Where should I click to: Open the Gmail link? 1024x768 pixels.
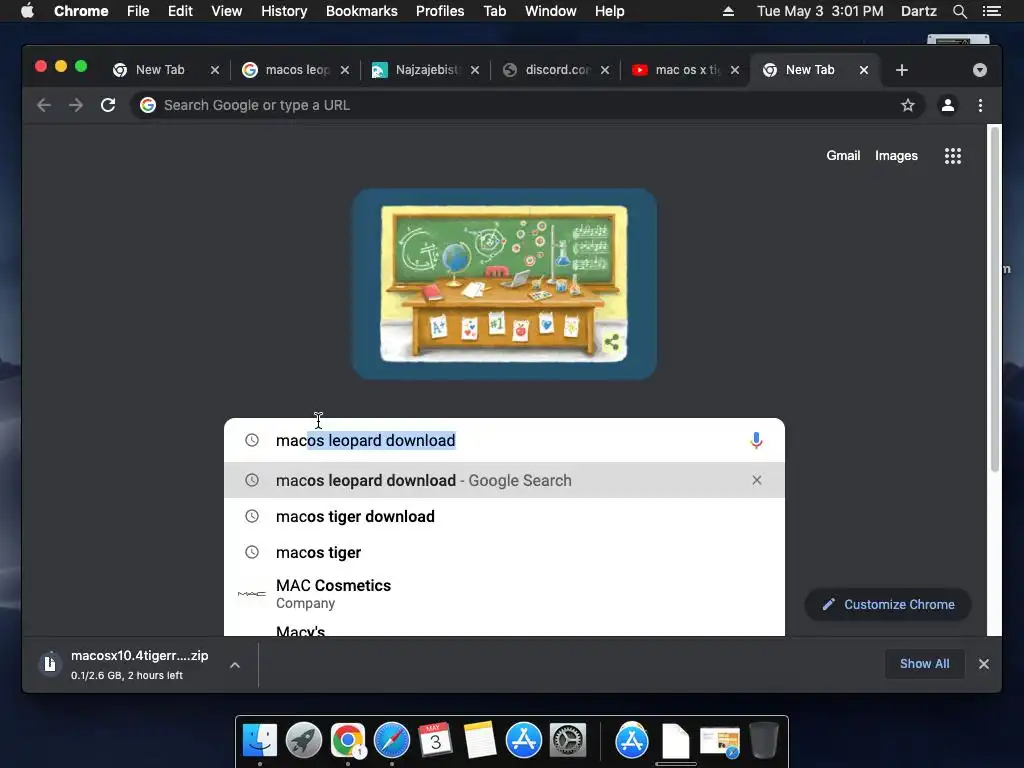tap(843, 155)
